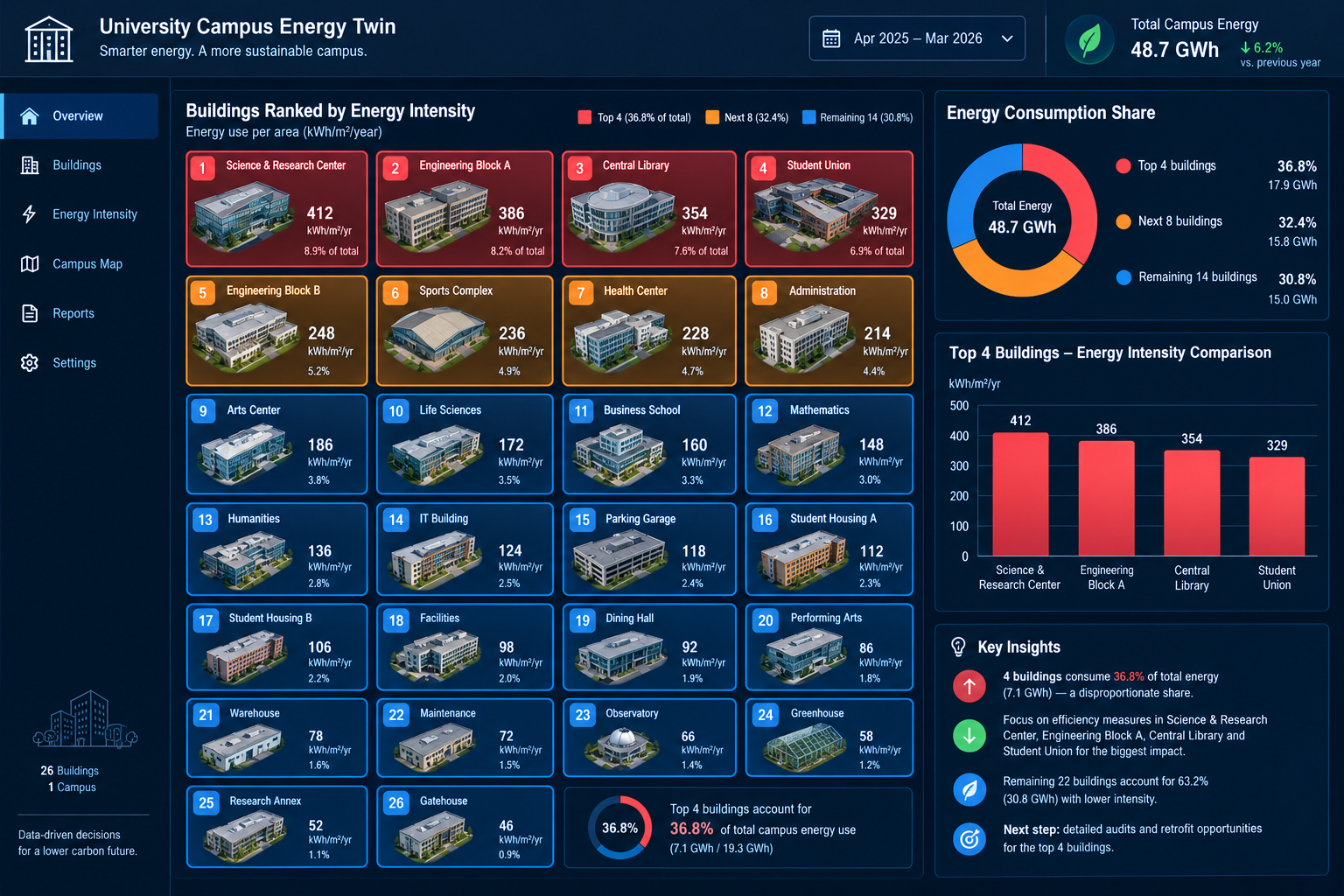Click the Sports Complex building image
The image size is (1344, 896).
coord(437,339)
